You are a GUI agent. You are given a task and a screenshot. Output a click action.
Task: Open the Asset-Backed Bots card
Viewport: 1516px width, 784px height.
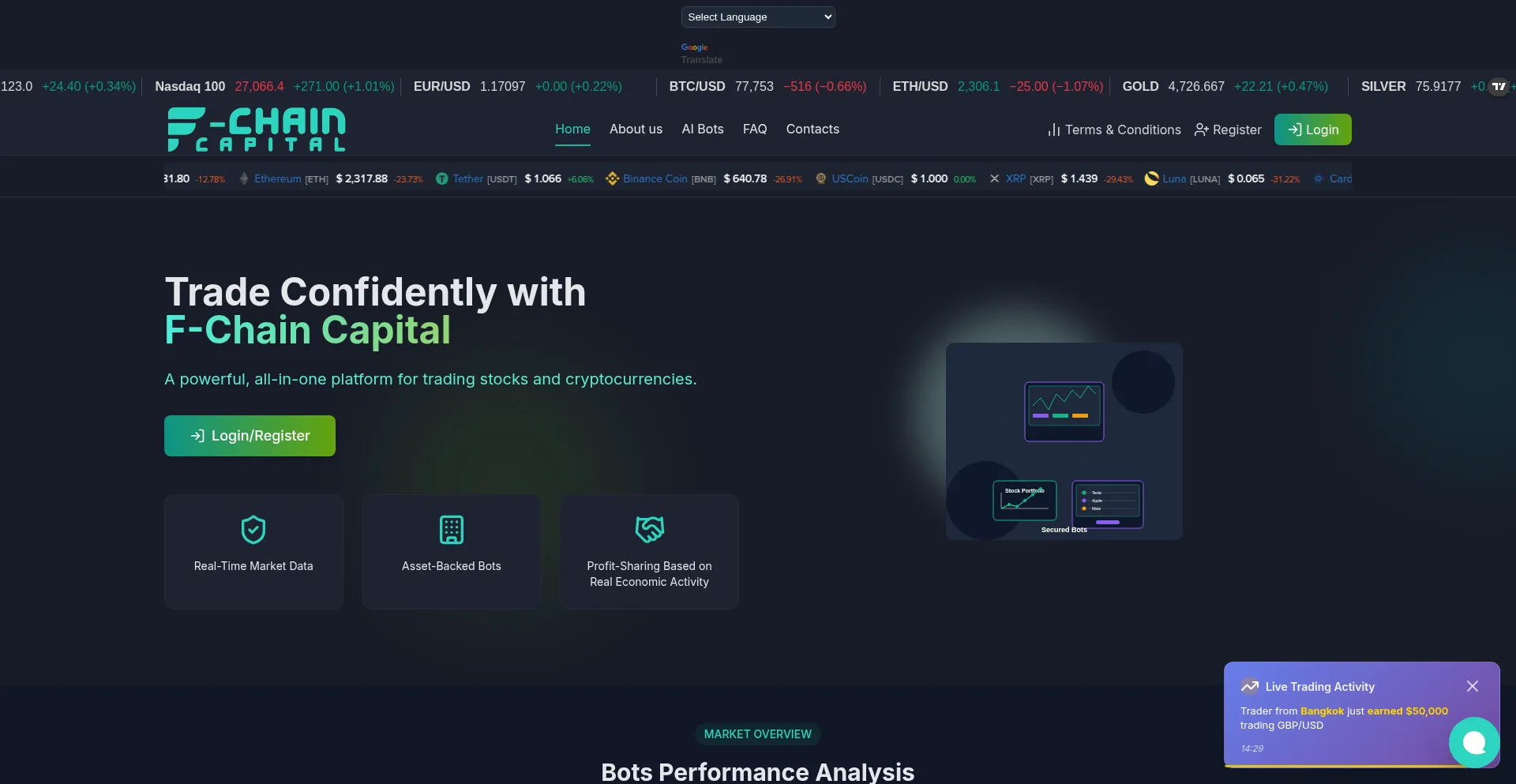click(x=452, y=552)
